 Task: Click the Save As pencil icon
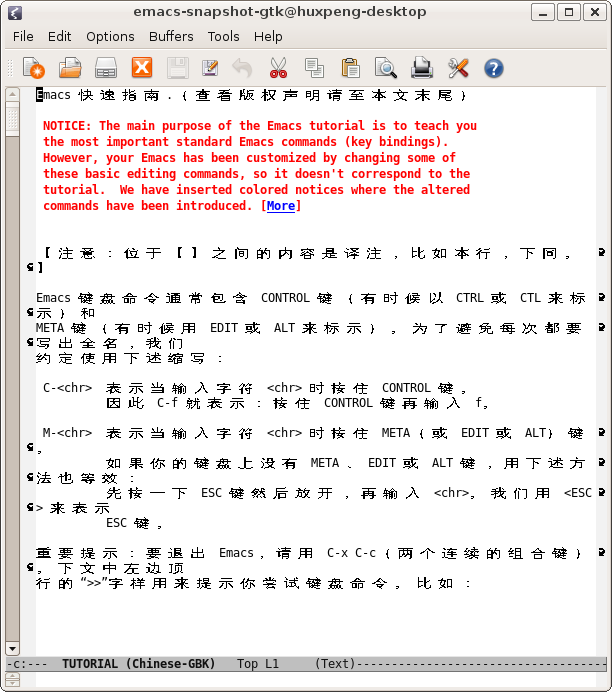210,68
